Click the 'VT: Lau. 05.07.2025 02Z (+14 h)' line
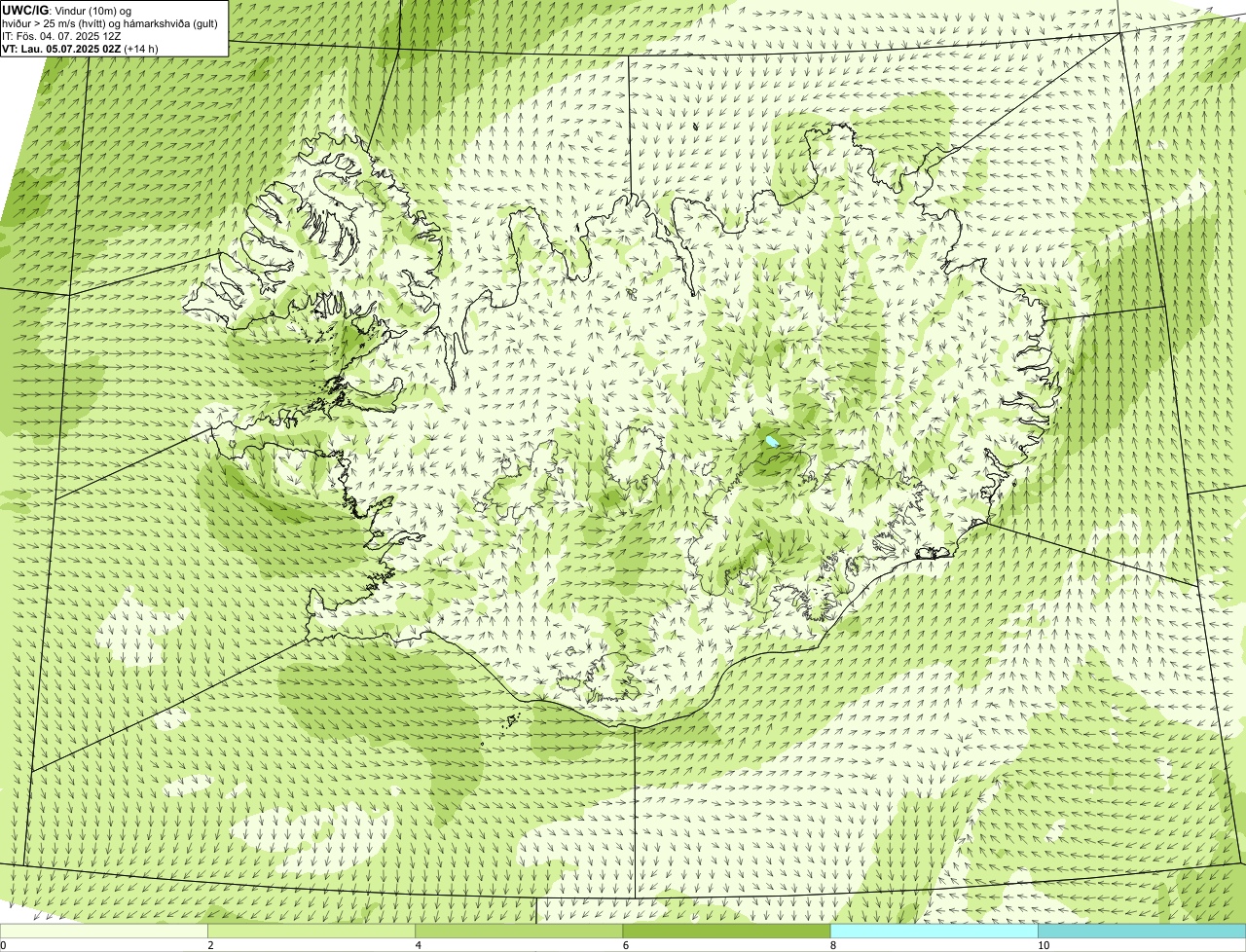Image resolution: width=1246 pixels, height=952 pixels. pyautogui.click(x=80, y=49)
